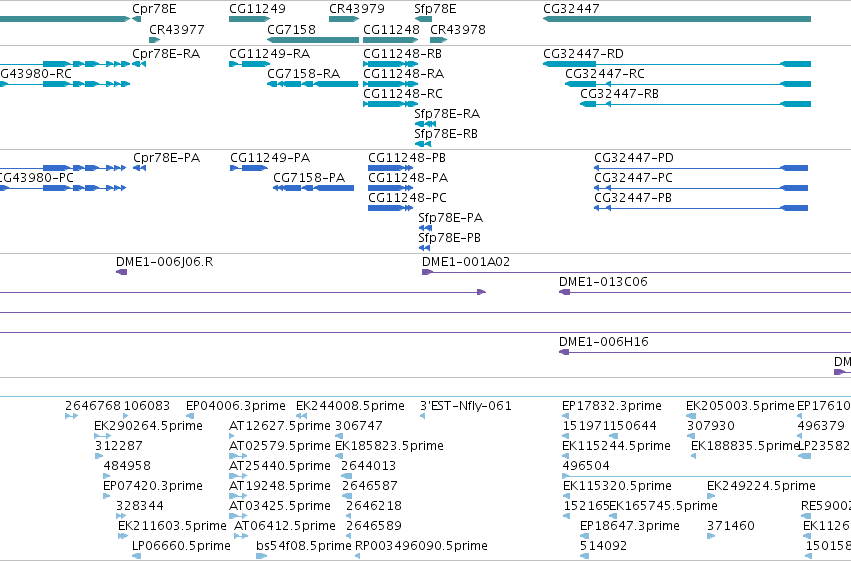Open the CG32447-RD transcript label

coord(583,54)
